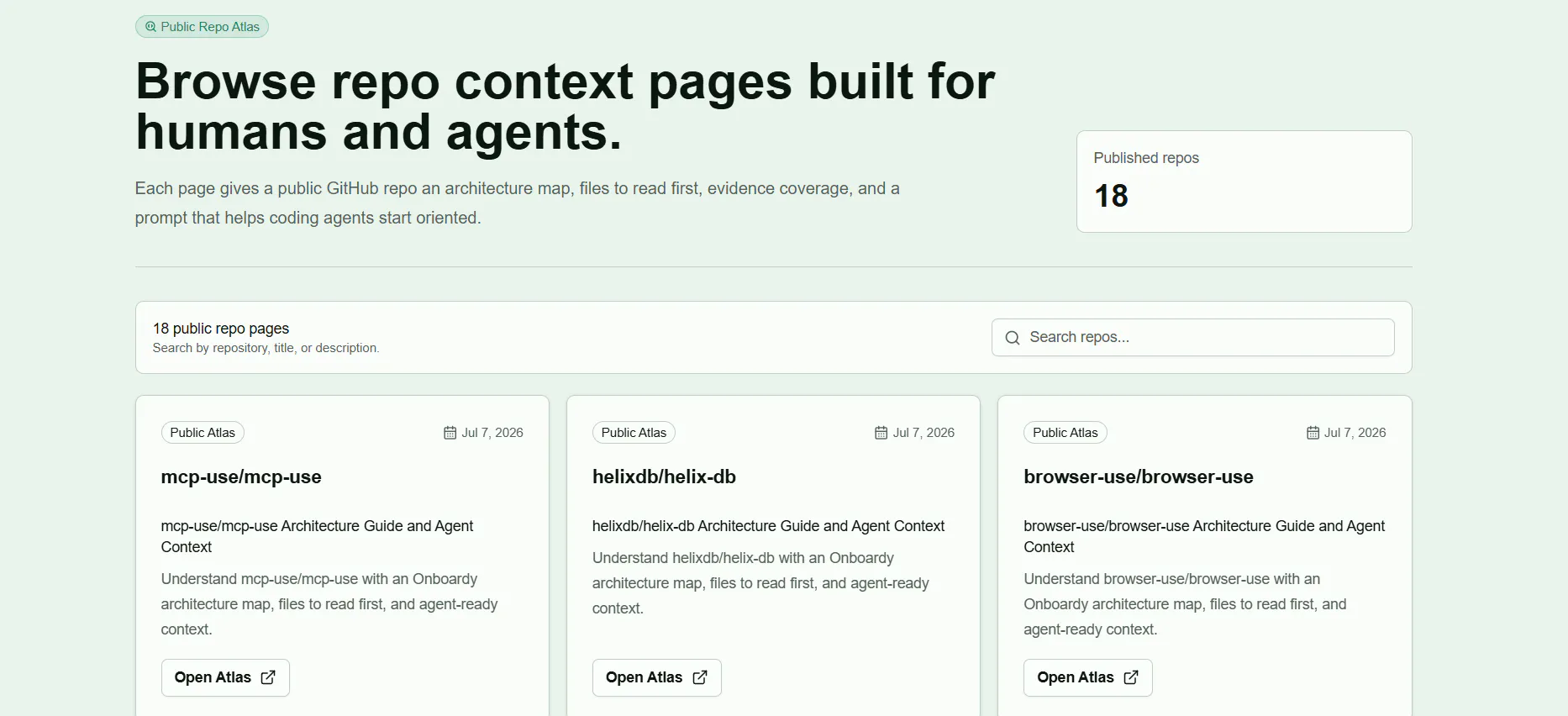The height and width of the screenshot is (716, 1568).
Task: Click the Public Repo Atlas badge icon
Action: tap(150, 27)
